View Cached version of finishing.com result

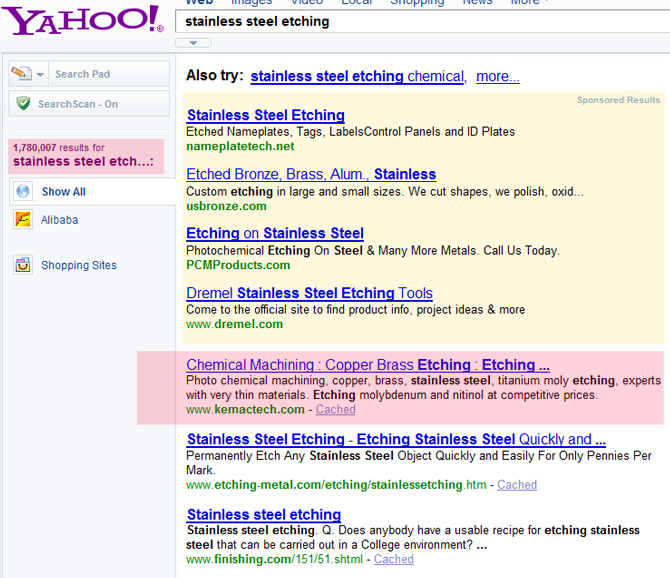click(x=393, y=559)
